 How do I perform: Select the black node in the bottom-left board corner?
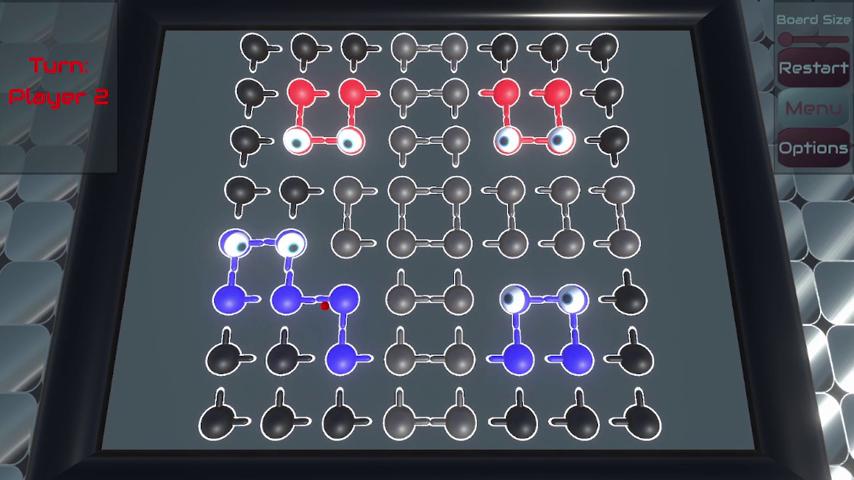217,422
